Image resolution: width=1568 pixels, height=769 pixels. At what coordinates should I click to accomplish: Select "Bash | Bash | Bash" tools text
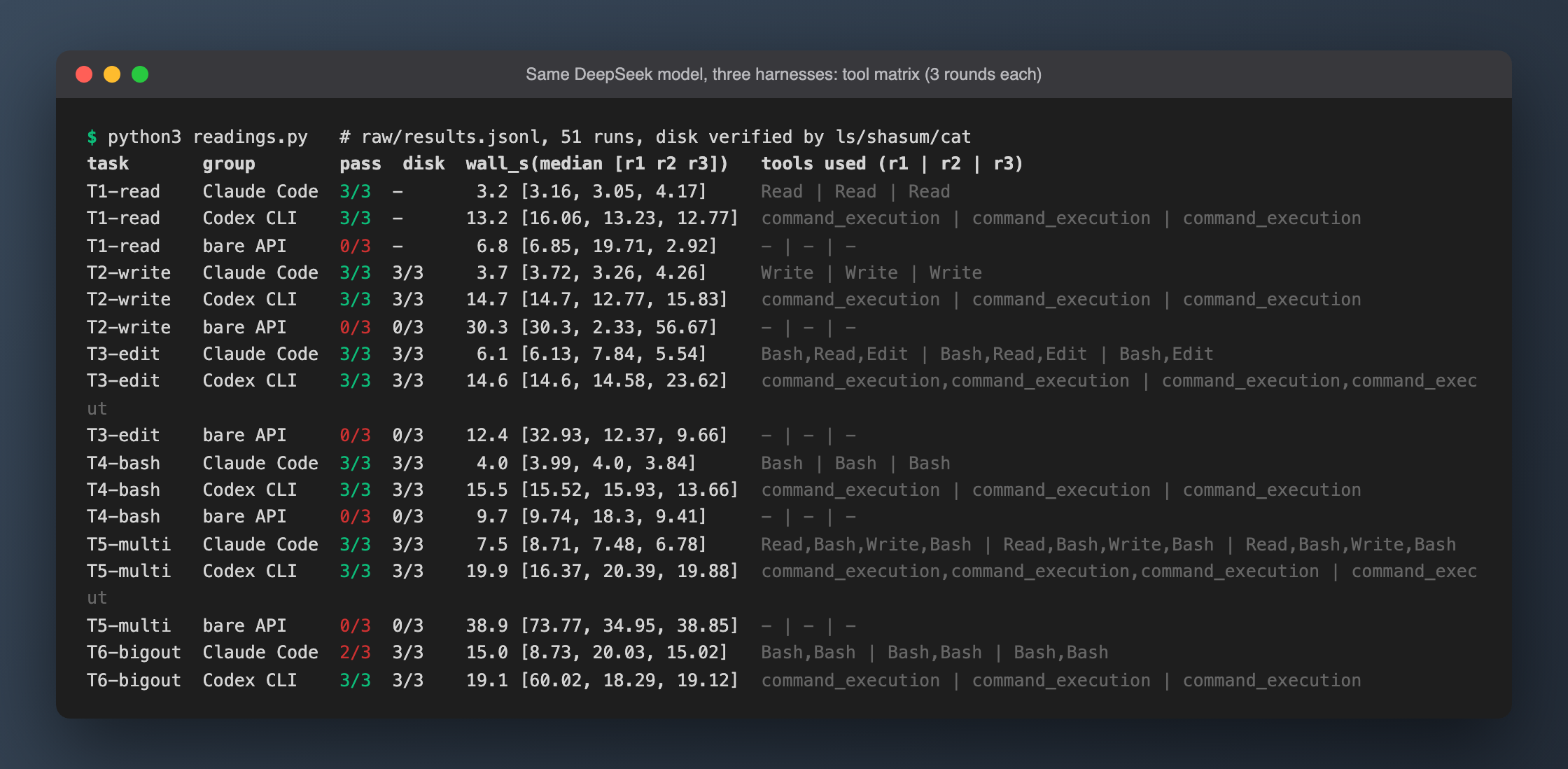click(855, 463)
